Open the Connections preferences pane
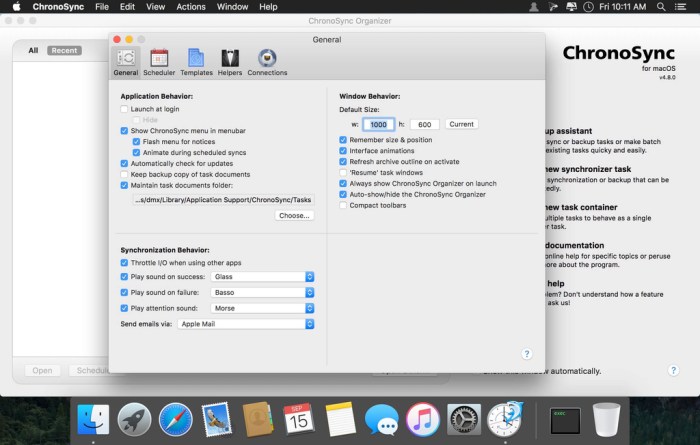This screenshot has height=445, width=700. [x=267, y=62]
